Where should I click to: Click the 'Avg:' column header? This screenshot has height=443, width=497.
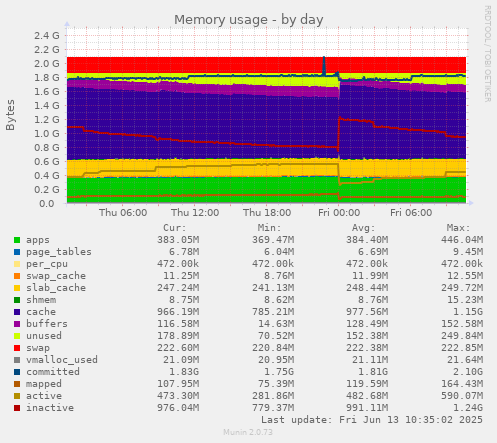tap(364, 228)
